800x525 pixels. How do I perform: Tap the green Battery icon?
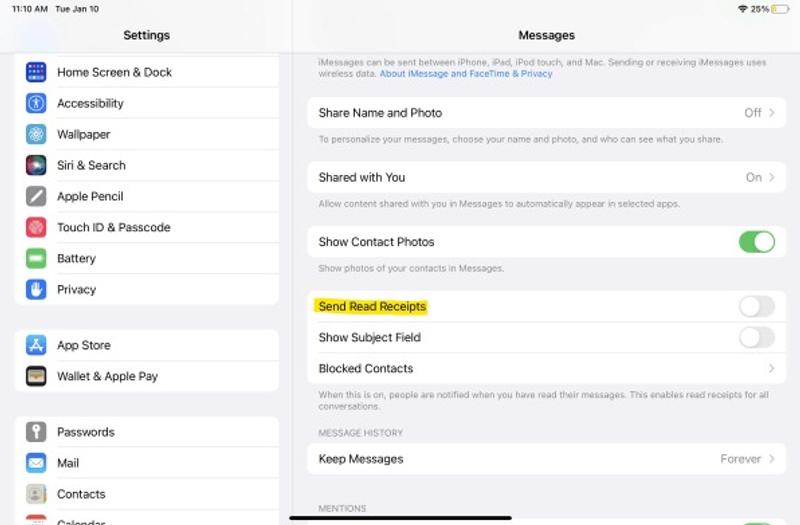click(x=36, y=259)
